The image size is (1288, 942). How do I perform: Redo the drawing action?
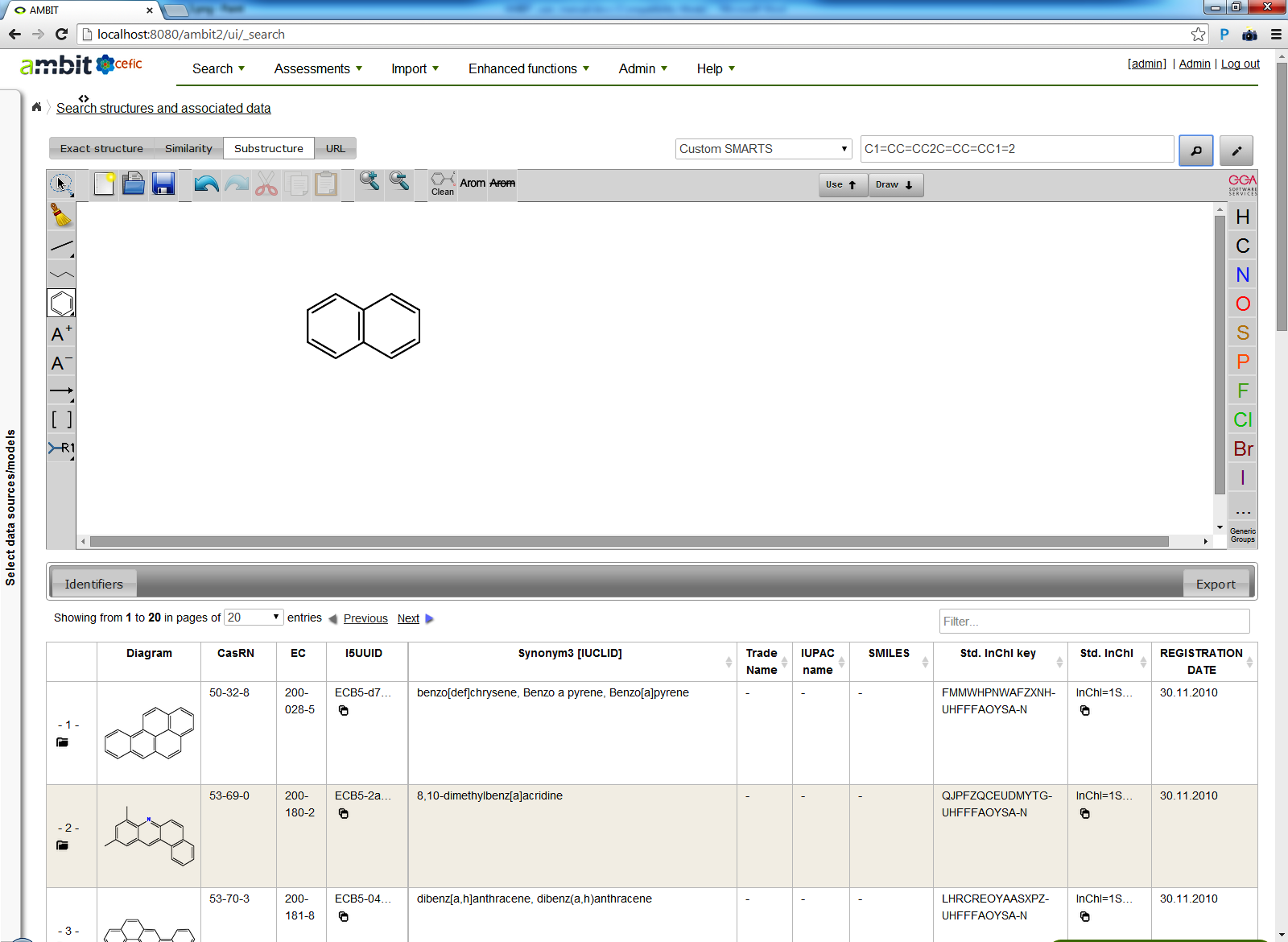tap(237, 184)
